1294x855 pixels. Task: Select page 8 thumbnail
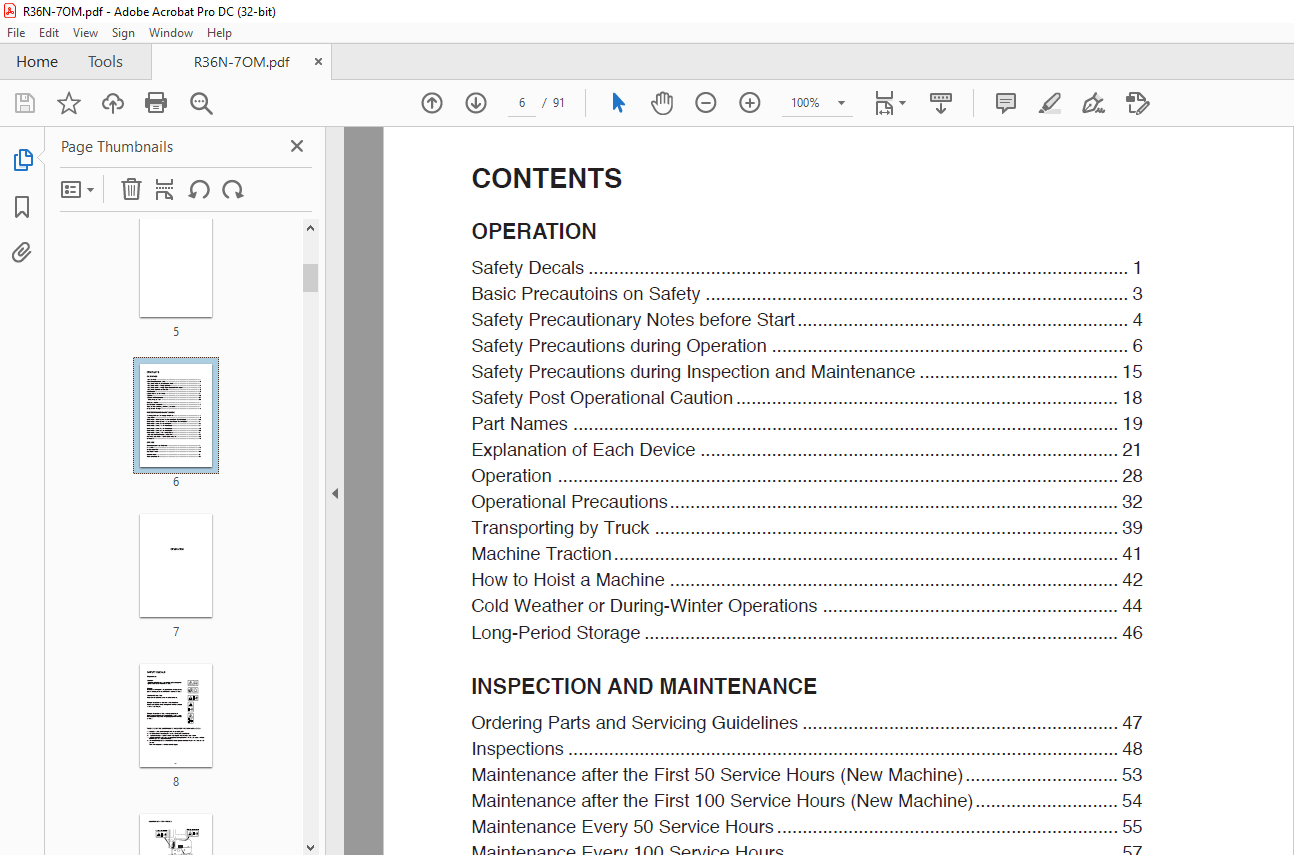pos(176,715)
